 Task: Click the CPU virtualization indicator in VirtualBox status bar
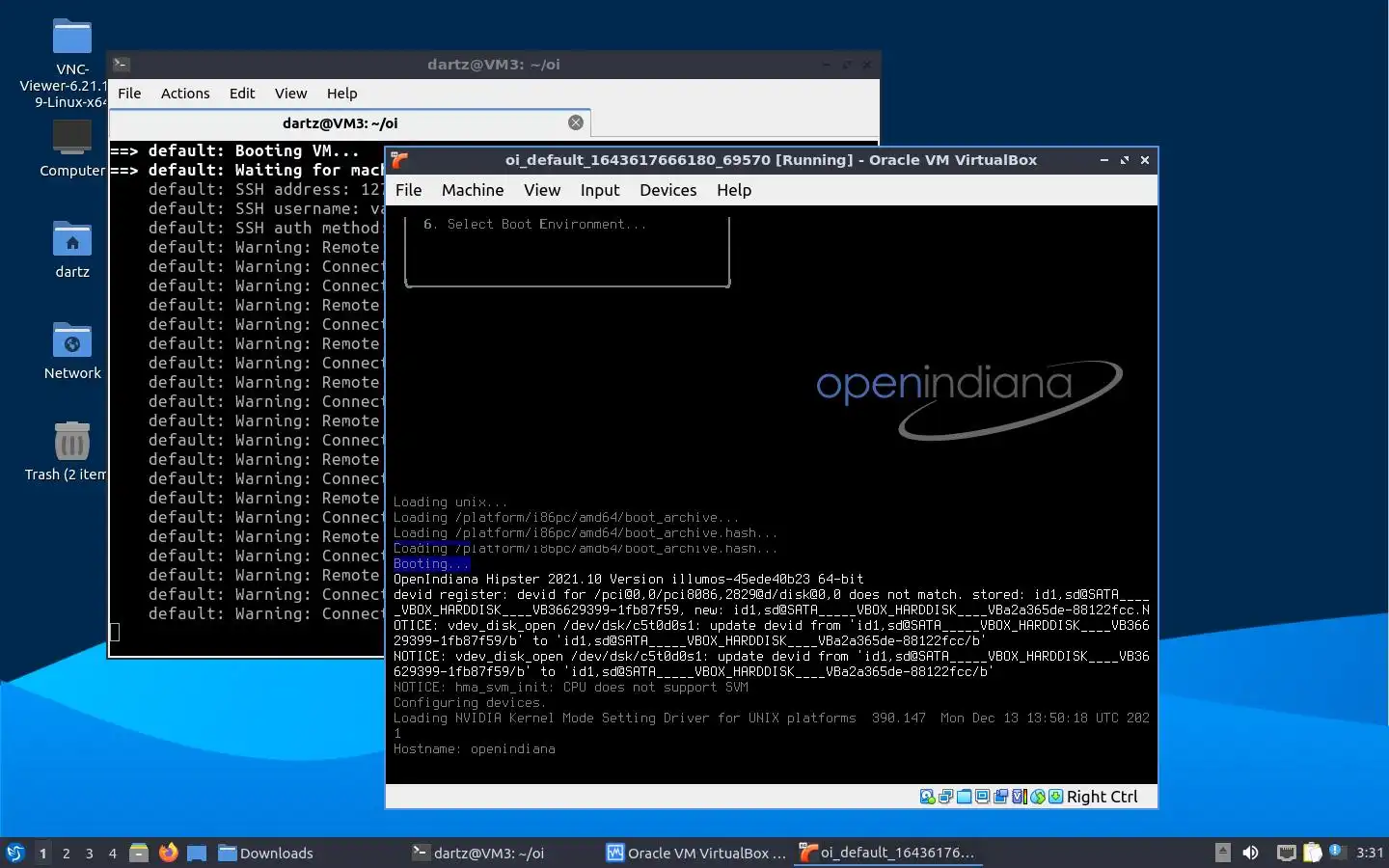(1020, 797)
